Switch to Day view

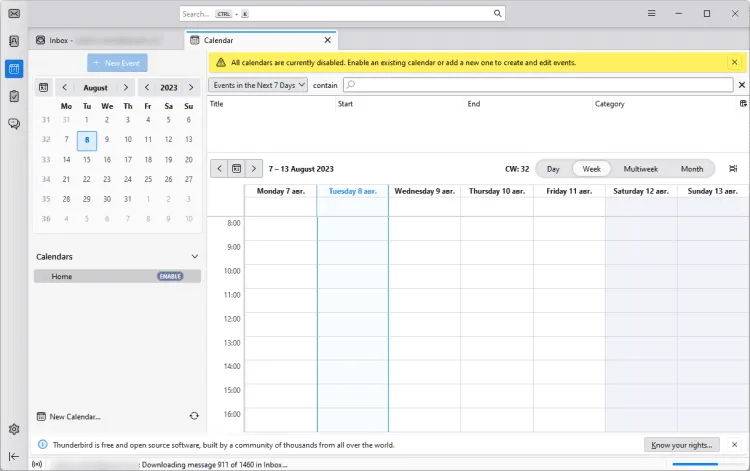tap(553, 169)
